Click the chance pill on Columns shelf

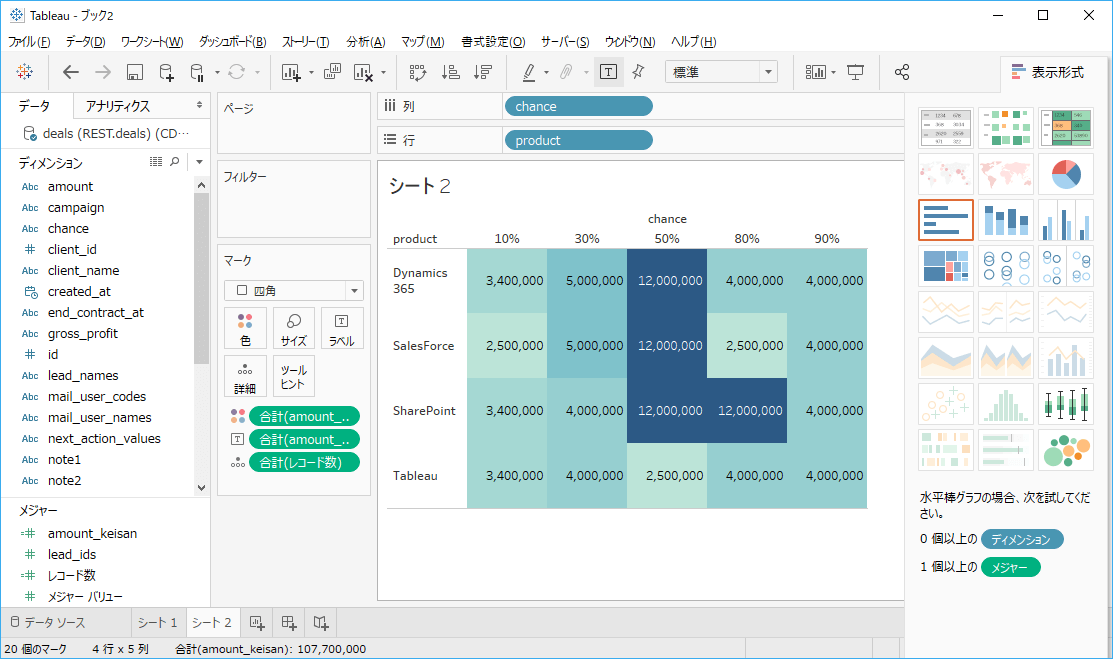[579, 106]
